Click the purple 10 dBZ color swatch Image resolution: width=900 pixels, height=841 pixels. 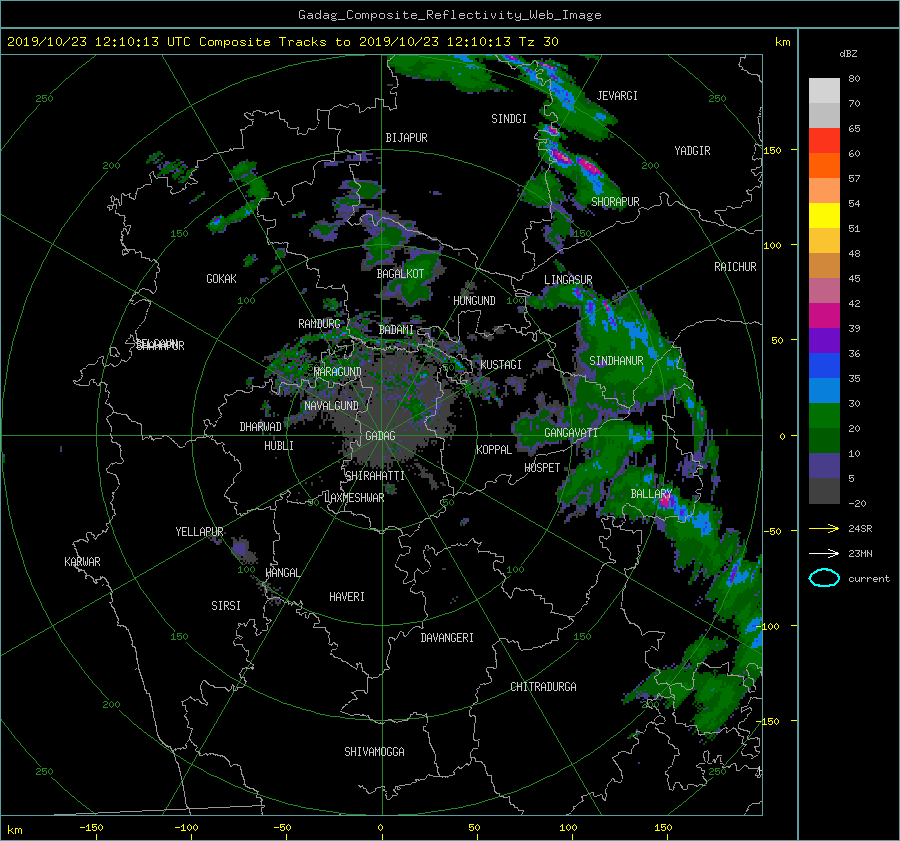point(824,465)
